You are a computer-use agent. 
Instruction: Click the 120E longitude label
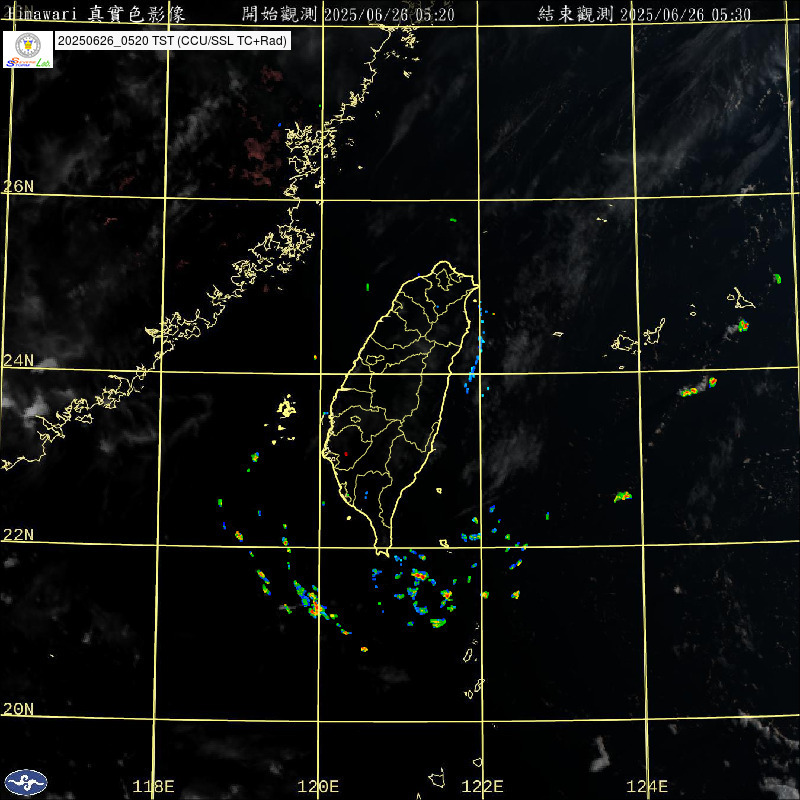(318, 786)
